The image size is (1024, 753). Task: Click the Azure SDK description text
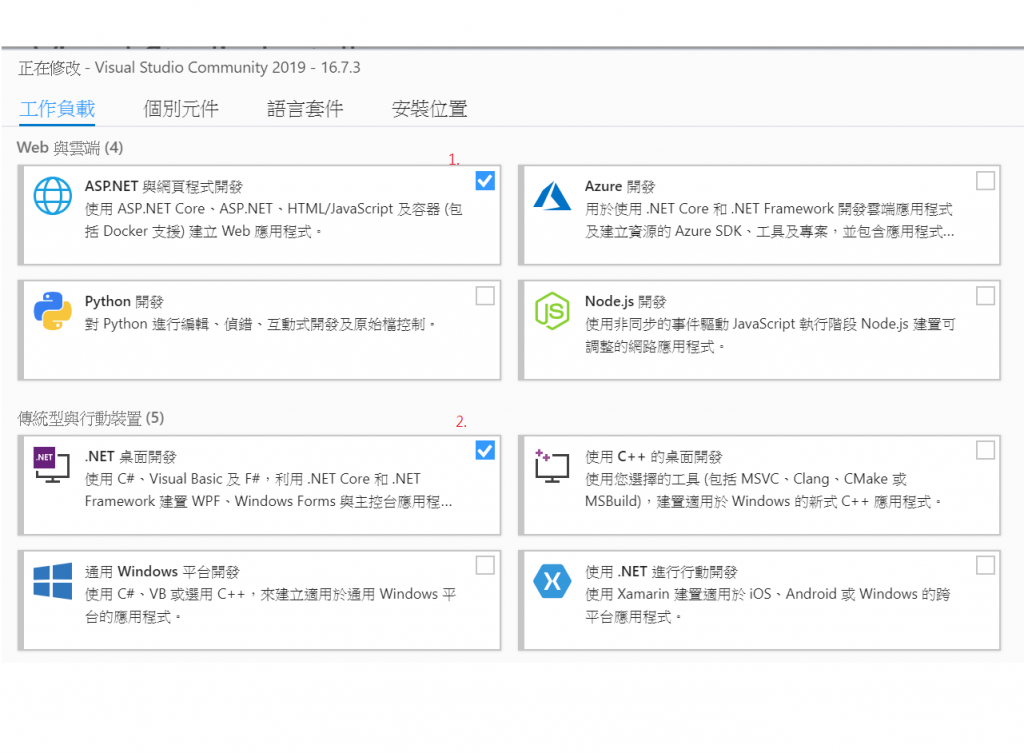[769, 220]
